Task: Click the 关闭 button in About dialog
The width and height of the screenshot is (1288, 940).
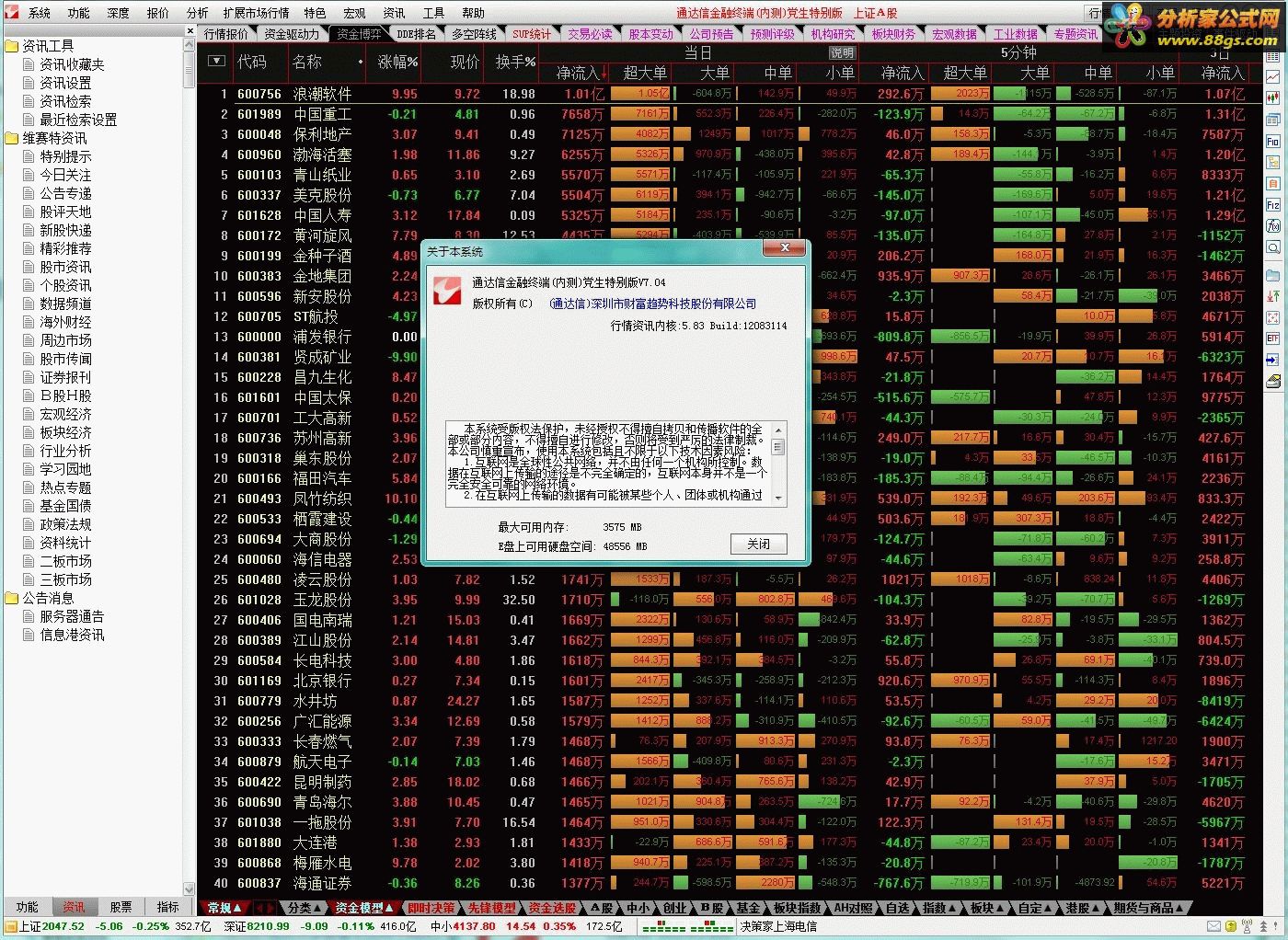Action: [759, 544]
